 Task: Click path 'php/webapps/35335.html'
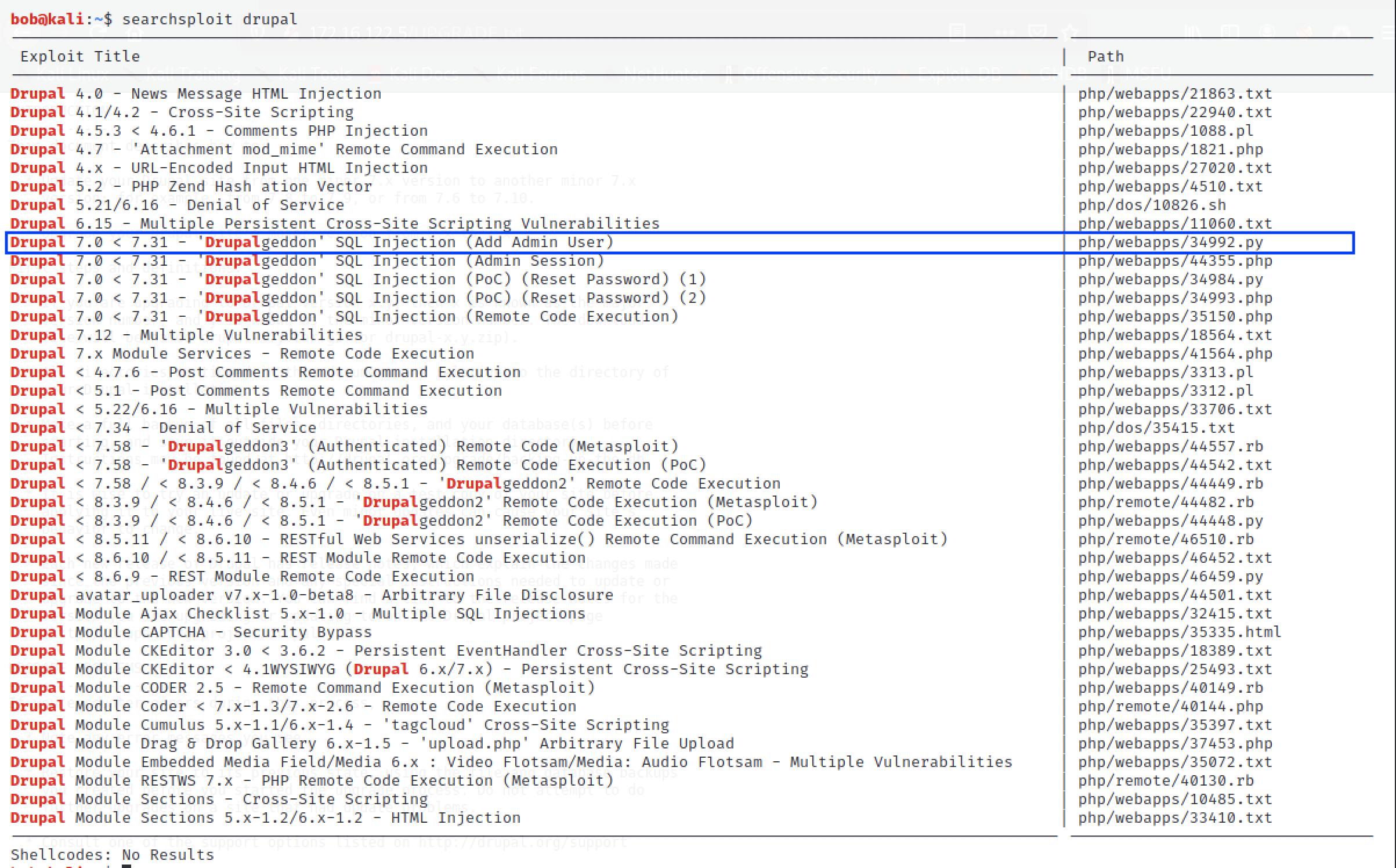point(1180,632)
